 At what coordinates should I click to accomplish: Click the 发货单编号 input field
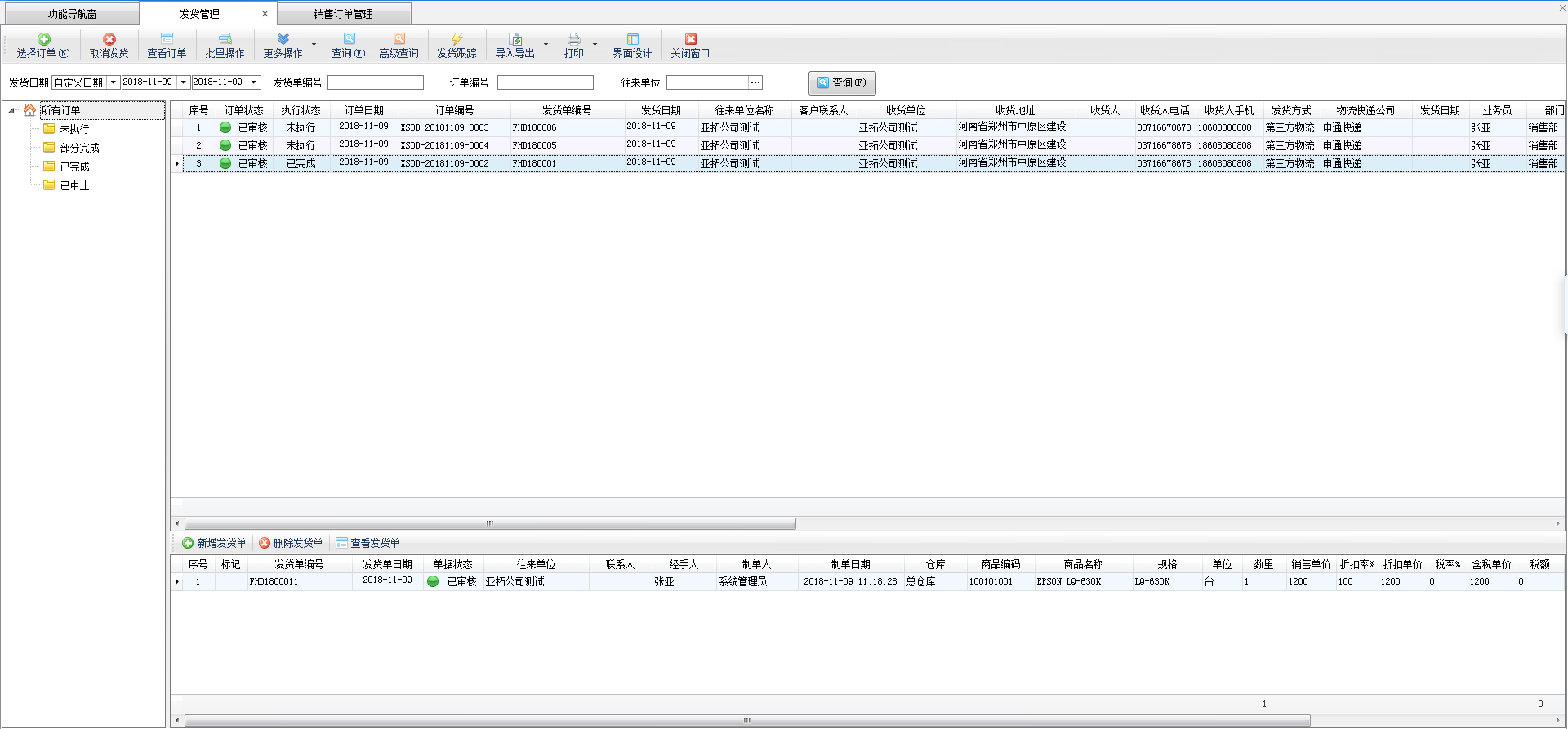tap(375, 82)
